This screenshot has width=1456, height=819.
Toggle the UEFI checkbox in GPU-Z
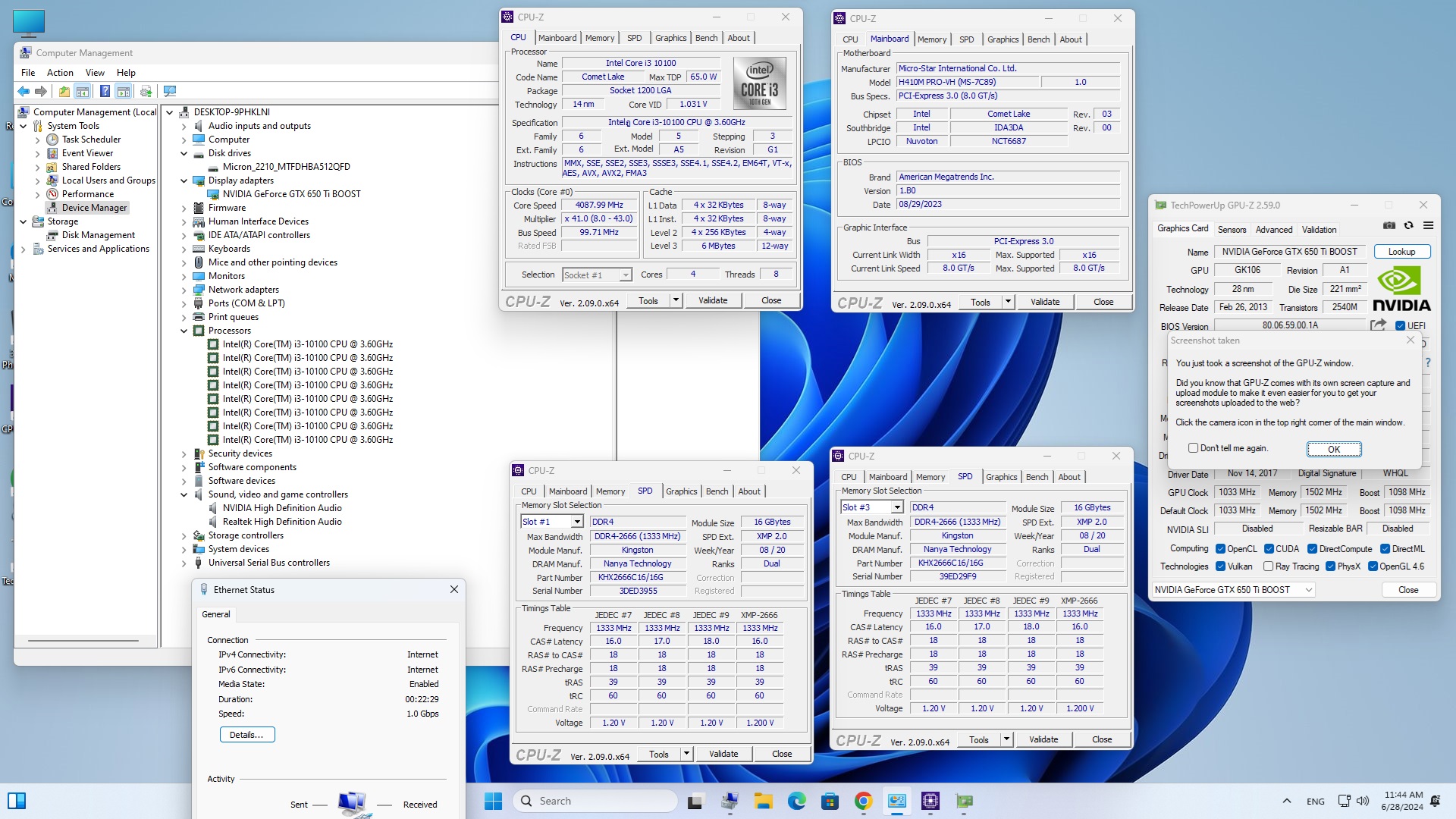point(1400,326)
